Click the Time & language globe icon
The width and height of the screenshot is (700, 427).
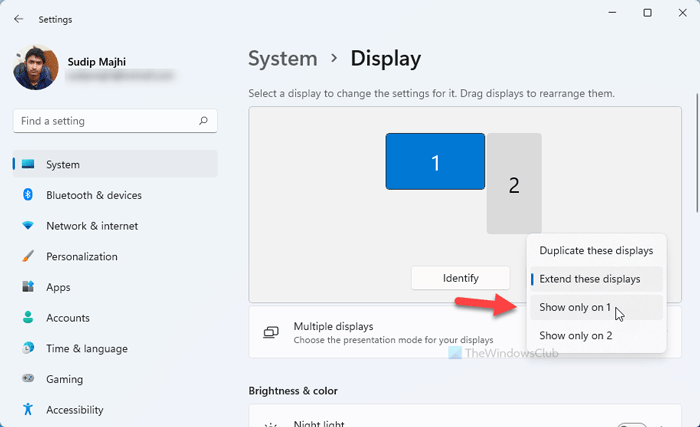(28, 349)
